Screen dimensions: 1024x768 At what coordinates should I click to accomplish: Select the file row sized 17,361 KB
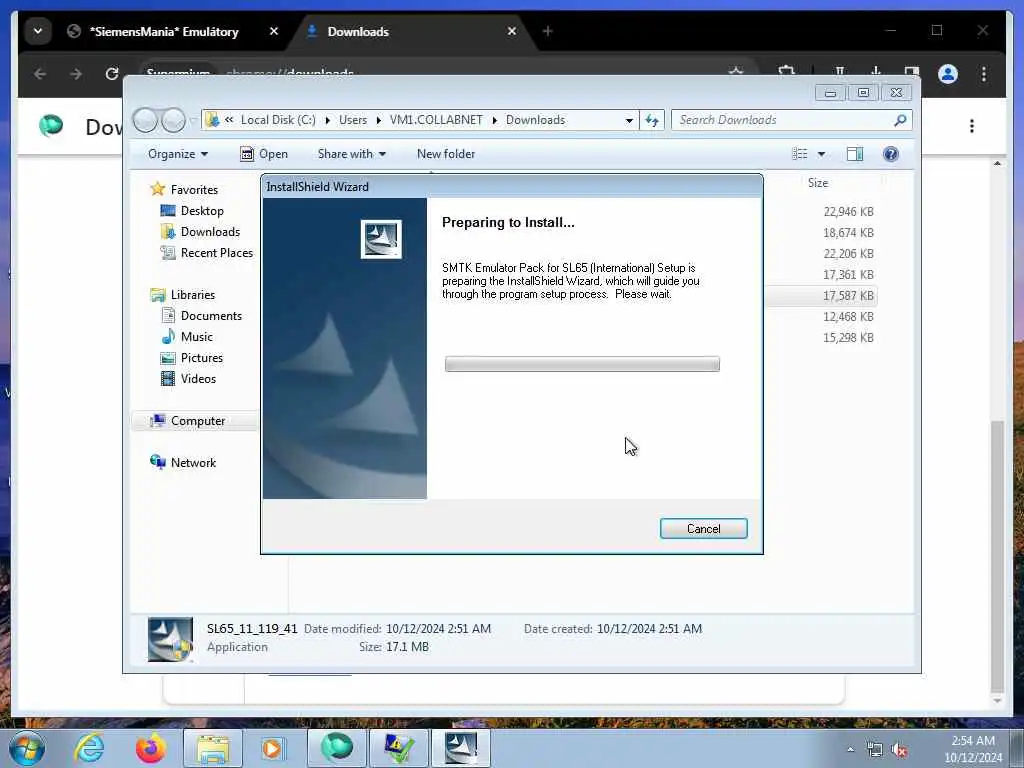tap(848, 274)
